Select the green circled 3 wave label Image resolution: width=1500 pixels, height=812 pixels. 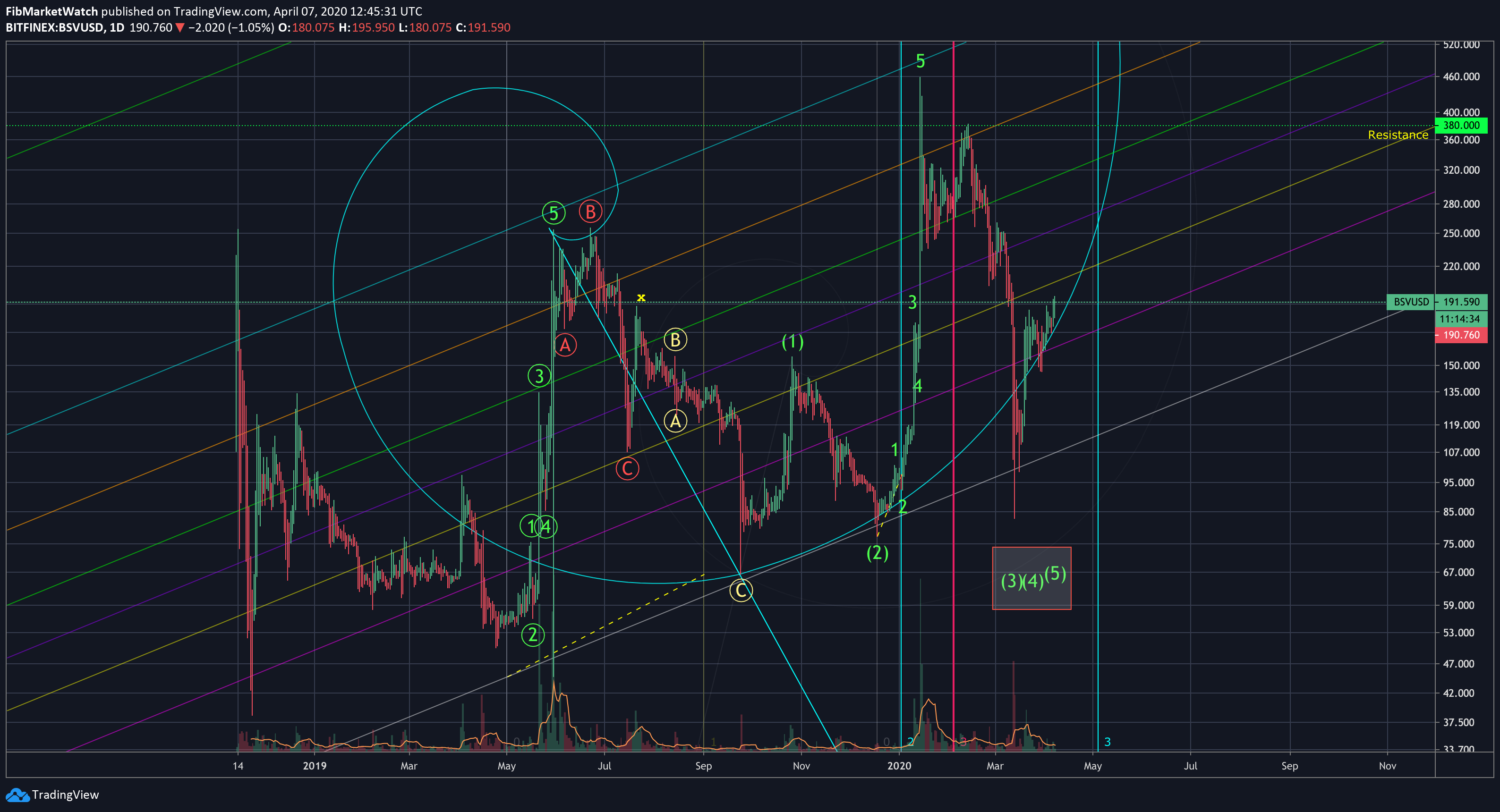[539, 376]
